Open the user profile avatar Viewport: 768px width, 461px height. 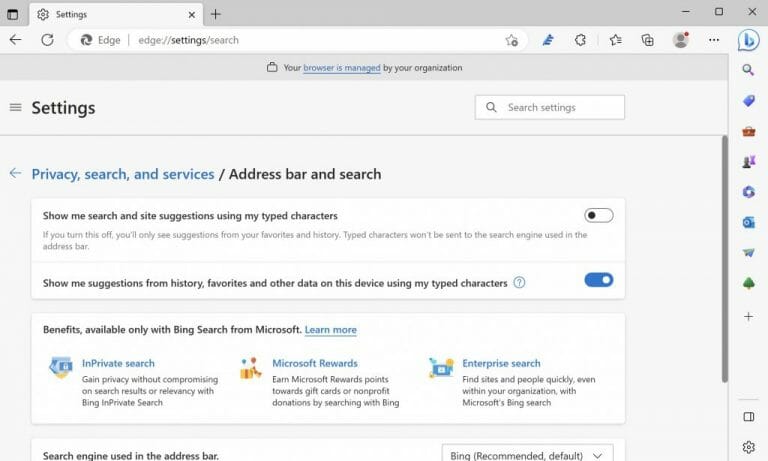coord(680,40)
